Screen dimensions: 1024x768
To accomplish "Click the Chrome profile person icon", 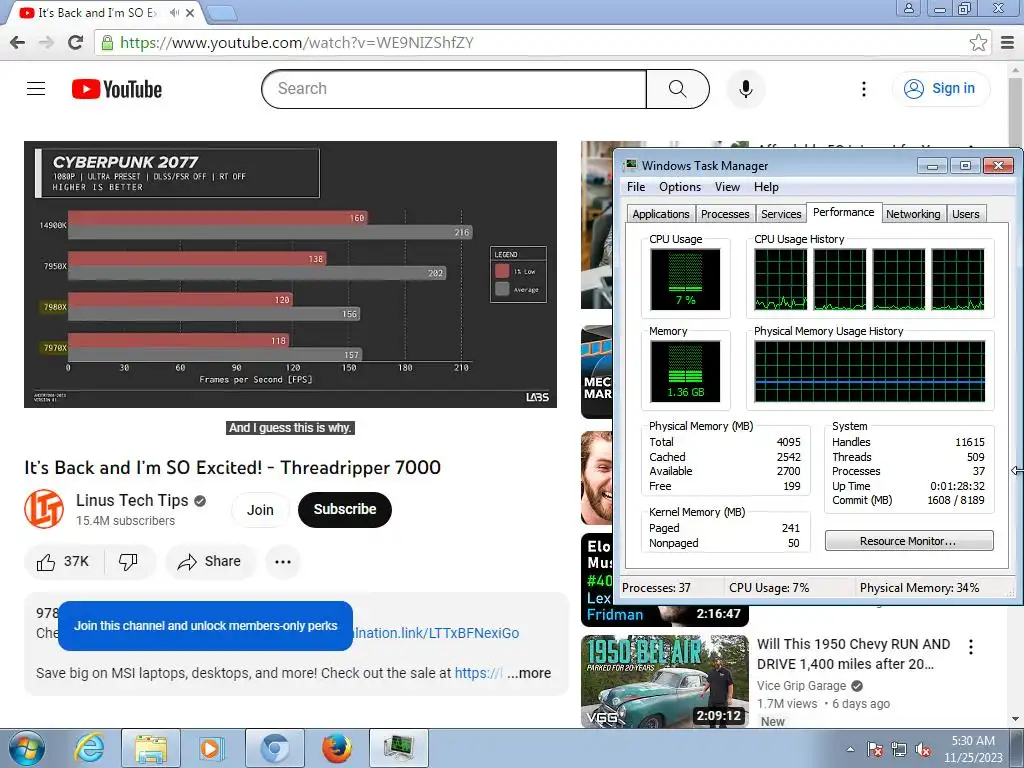I will click(x=908, y=8).
